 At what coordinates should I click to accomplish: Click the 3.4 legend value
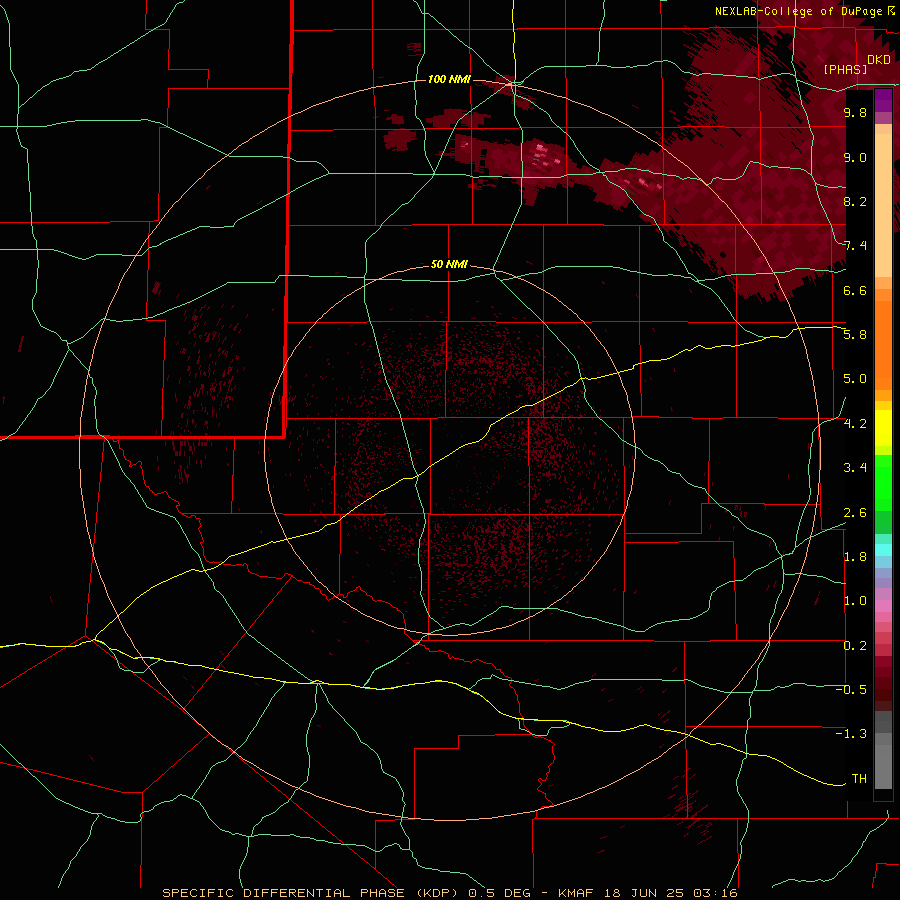pyautogui.click(x=855, y=467)
